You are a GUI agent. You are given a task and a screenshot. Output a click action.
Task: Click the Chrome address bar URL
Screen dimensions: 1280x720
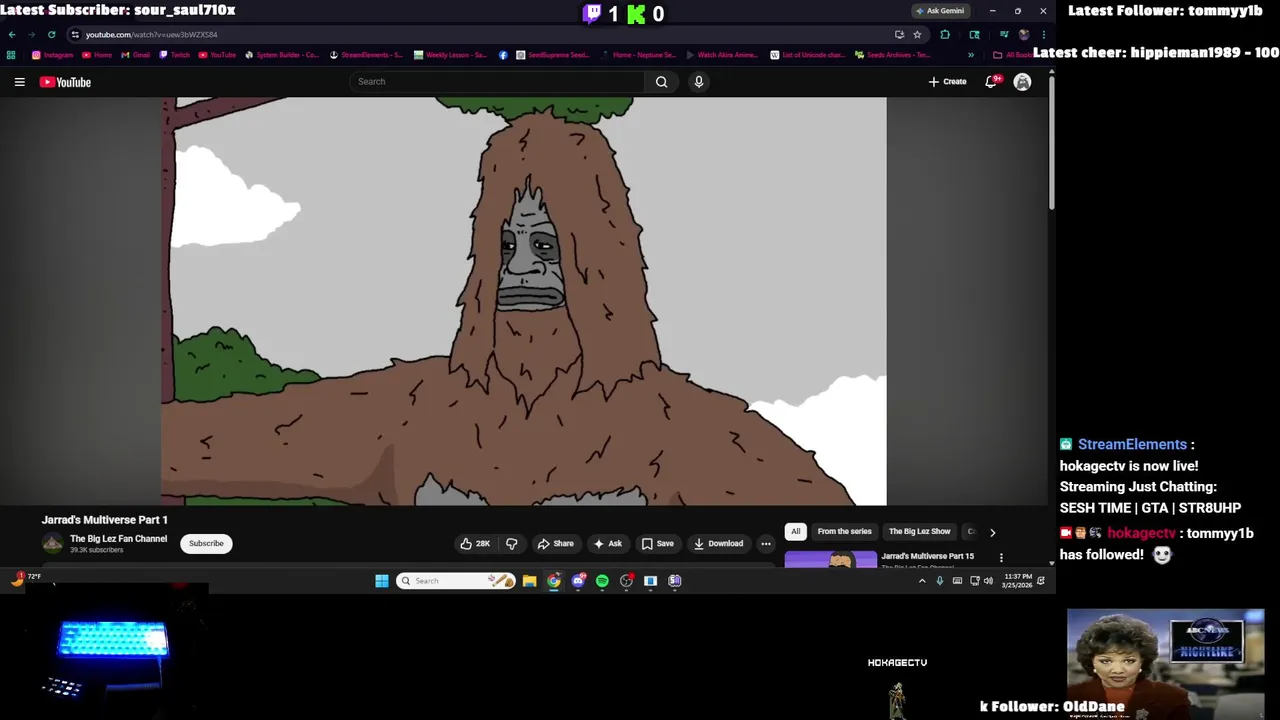pyautogui.click(x=151, y=34)
